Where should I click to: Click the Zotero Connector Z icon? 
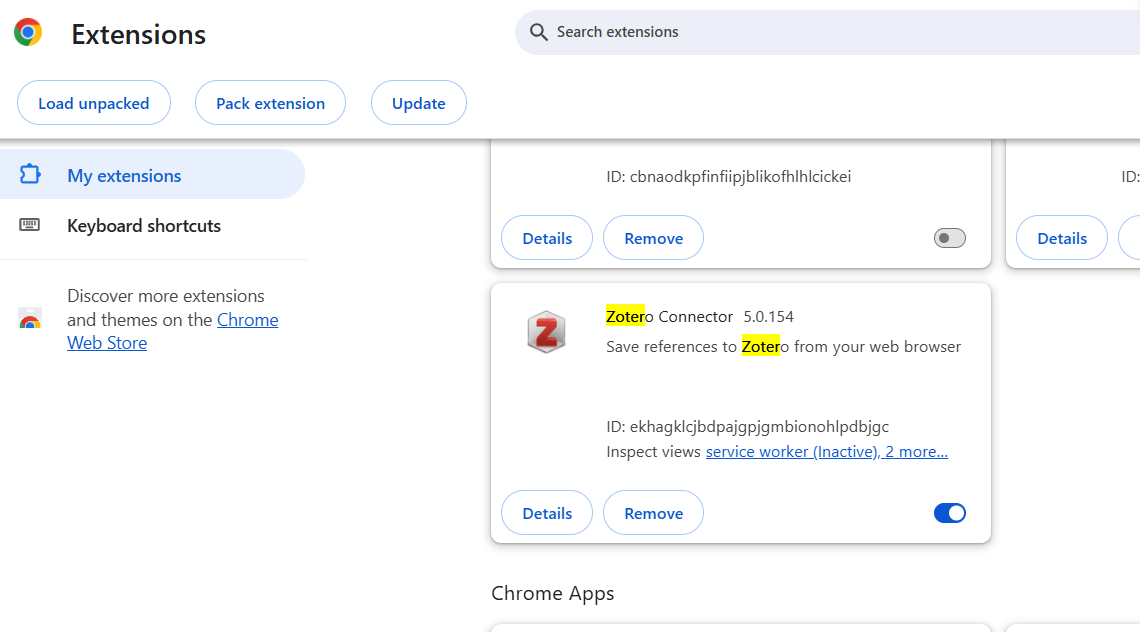point(546,332)
